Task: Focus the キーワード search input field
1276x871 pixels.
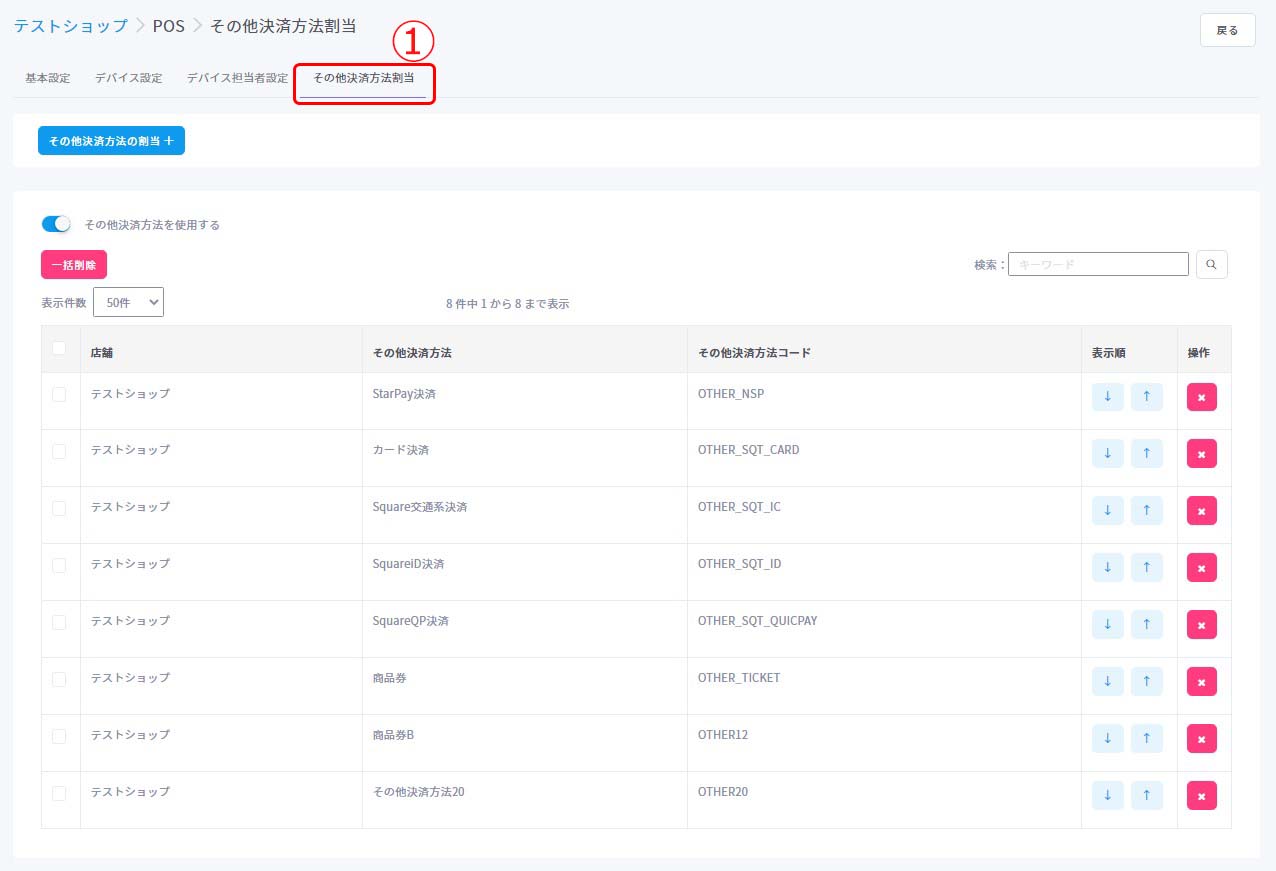Action: pyautogui.click(x=1098, y=264)
